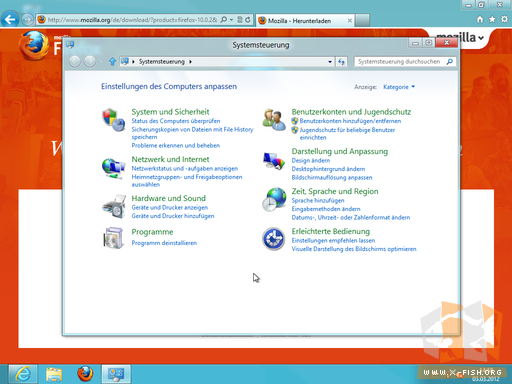The width and height of the screenshot is (512, 384).
Task: Click the Systemsteuerung back button
Action: 75,61
